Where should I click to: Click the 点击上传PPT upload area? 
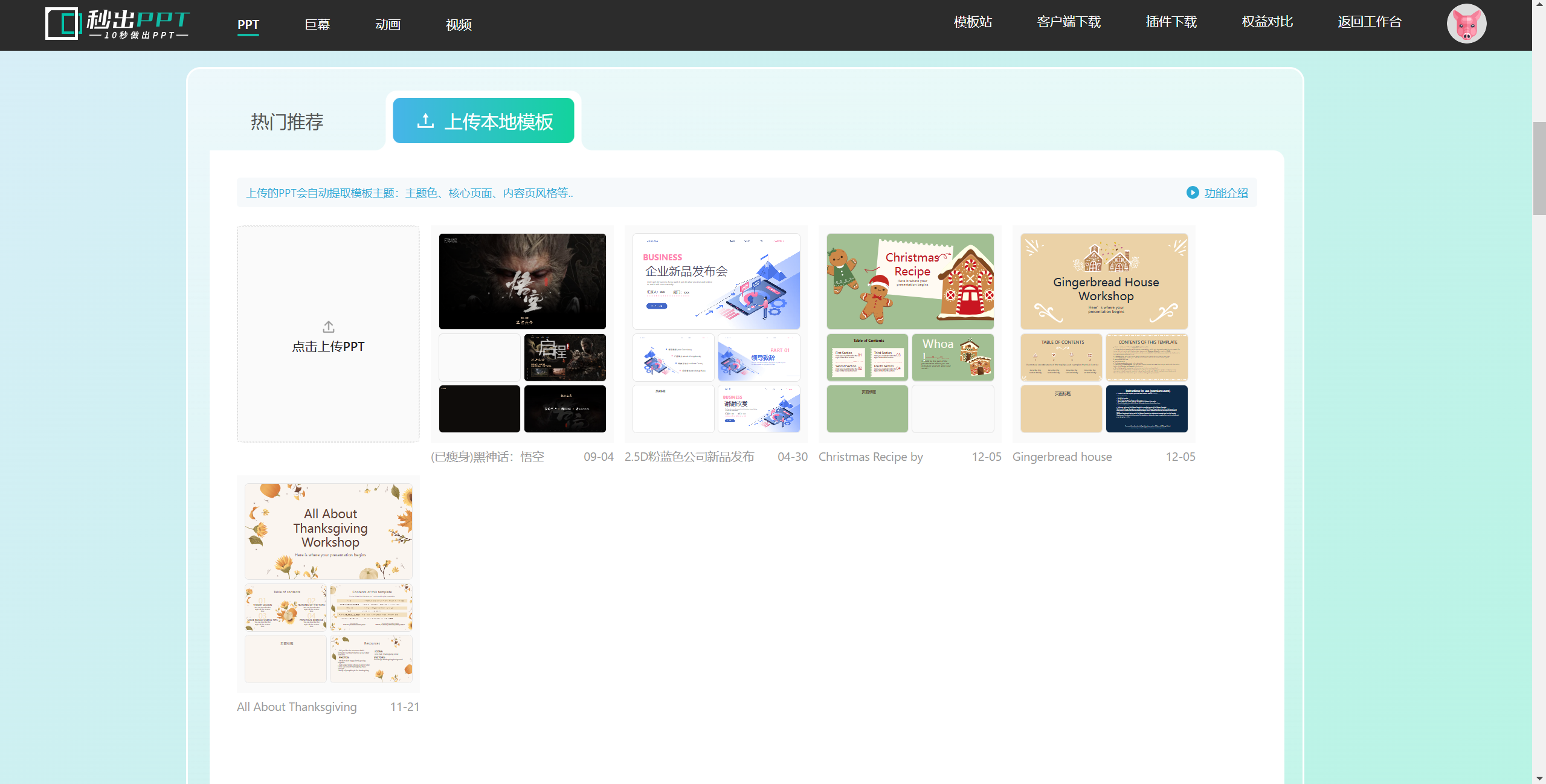[328, 334]
